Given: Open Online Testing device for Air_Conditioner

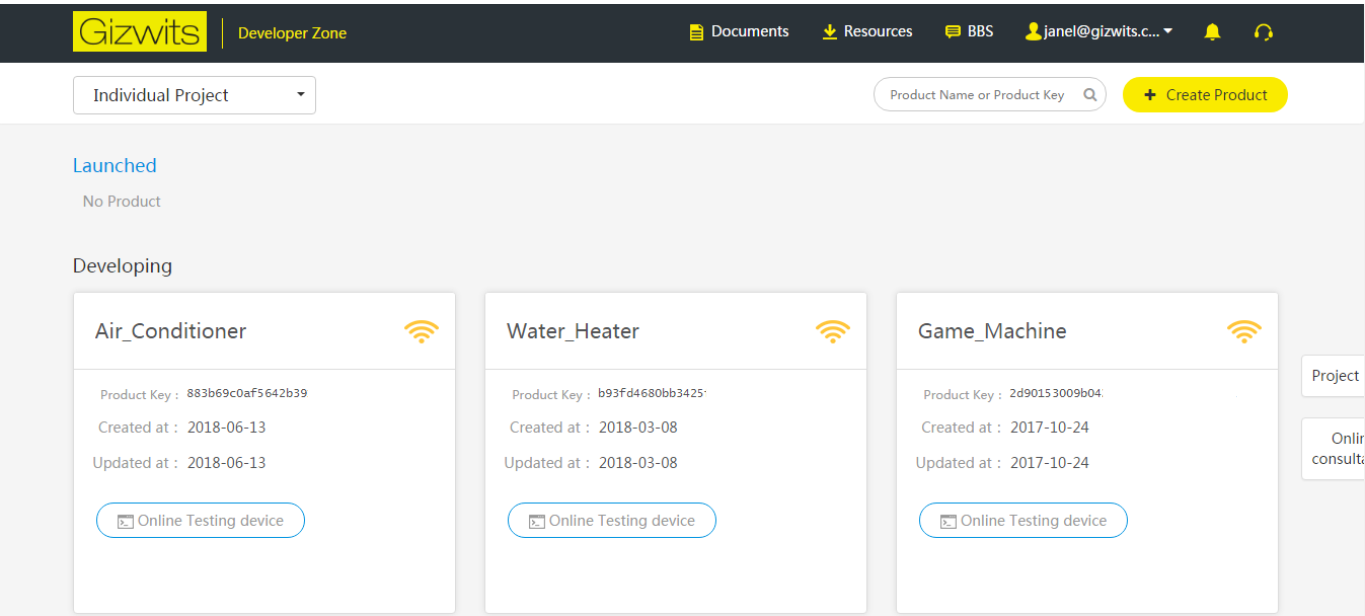Looking at the screenshot, I should click(x=200, y=520).
